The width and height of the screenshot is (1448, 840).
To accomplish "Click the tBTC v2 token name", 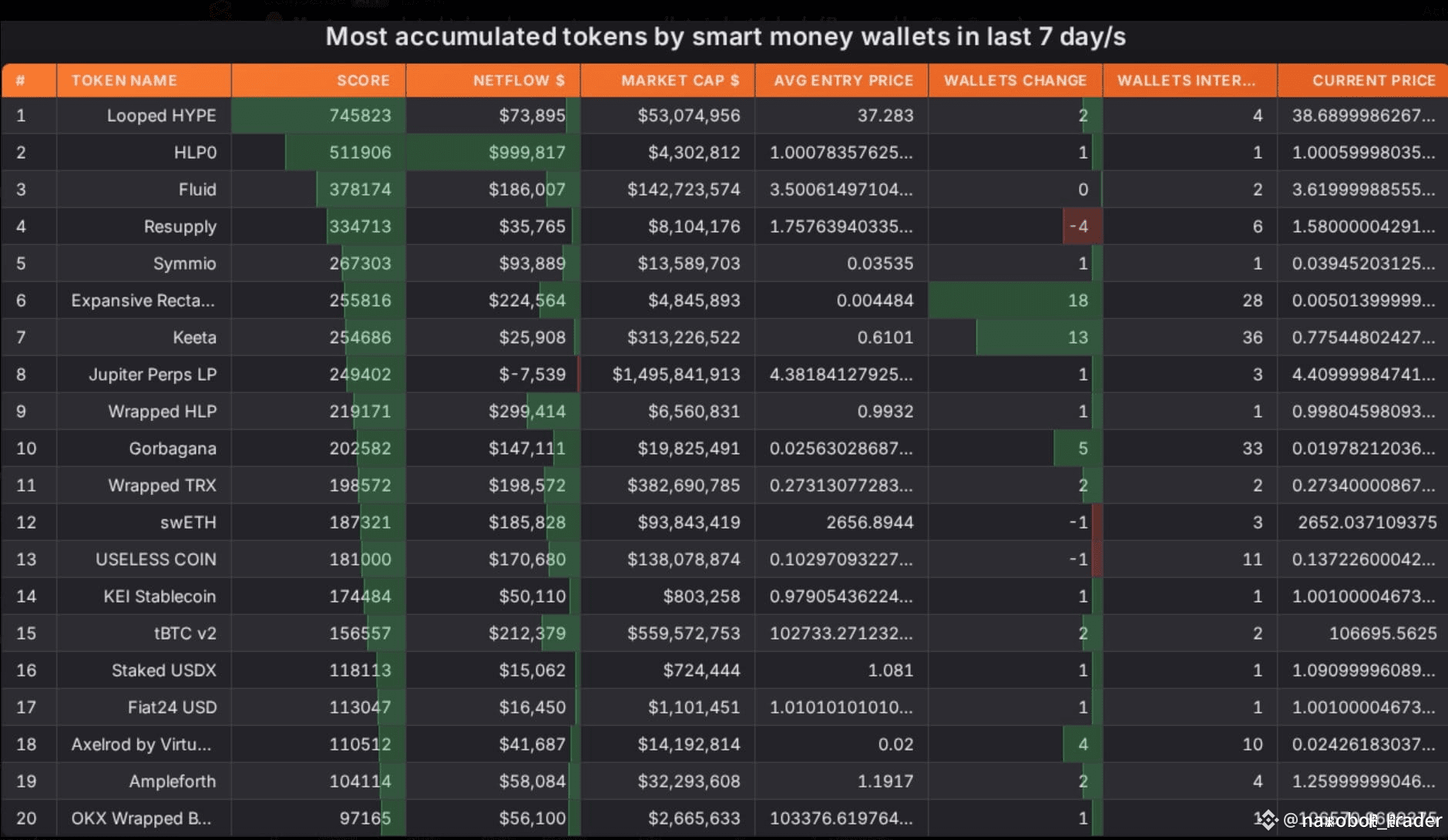I will point(185,633).
